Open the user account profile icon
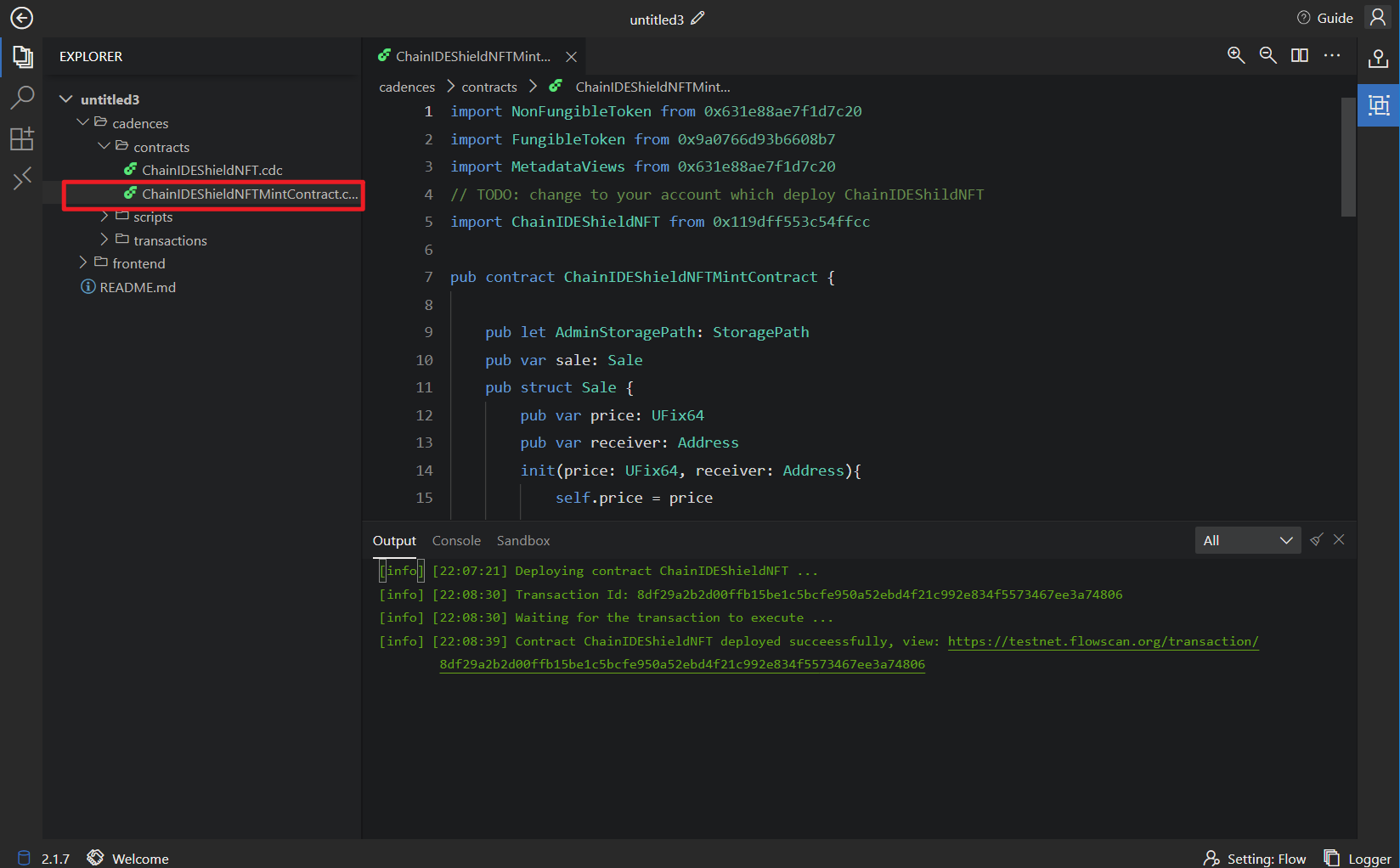This screenshot has width=1400, height=868. [x=1378, y=18]
